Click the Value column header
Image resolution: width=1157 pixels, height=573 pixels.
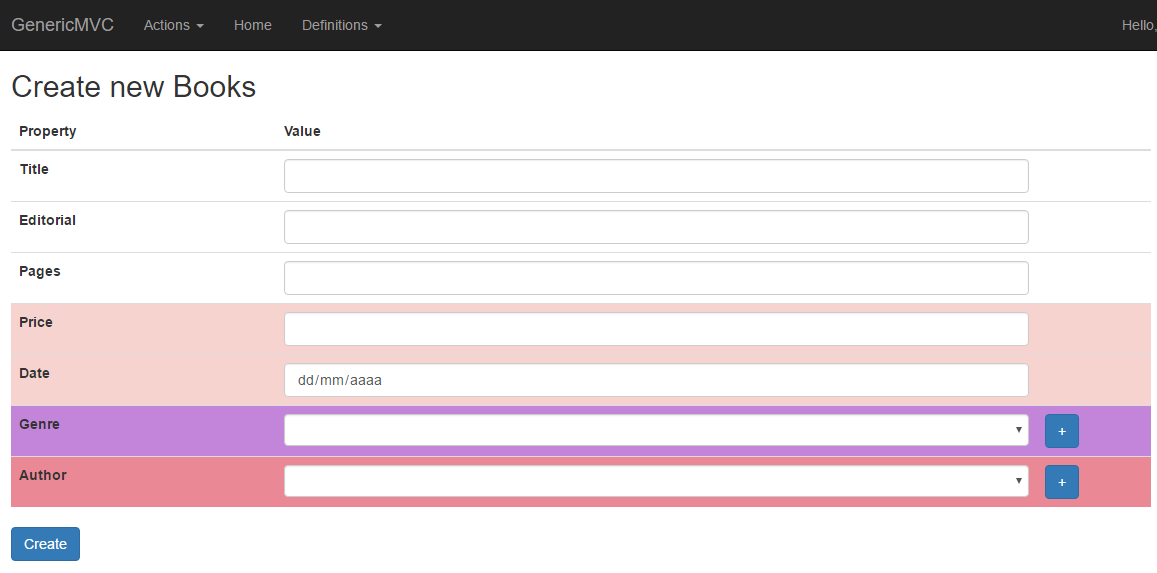pyautogui.click(x=302, y=131)
